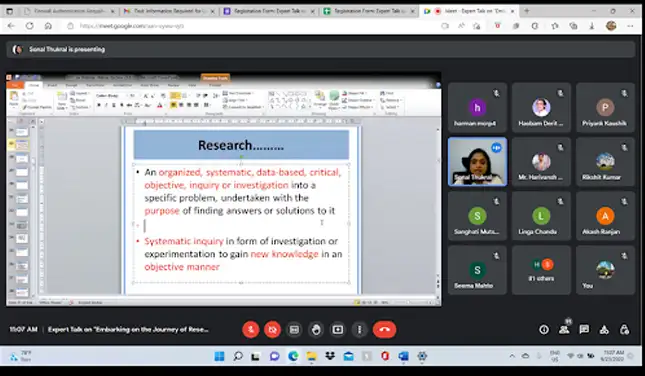Select the Rikshit Kumar participant tile

point(605,162)
